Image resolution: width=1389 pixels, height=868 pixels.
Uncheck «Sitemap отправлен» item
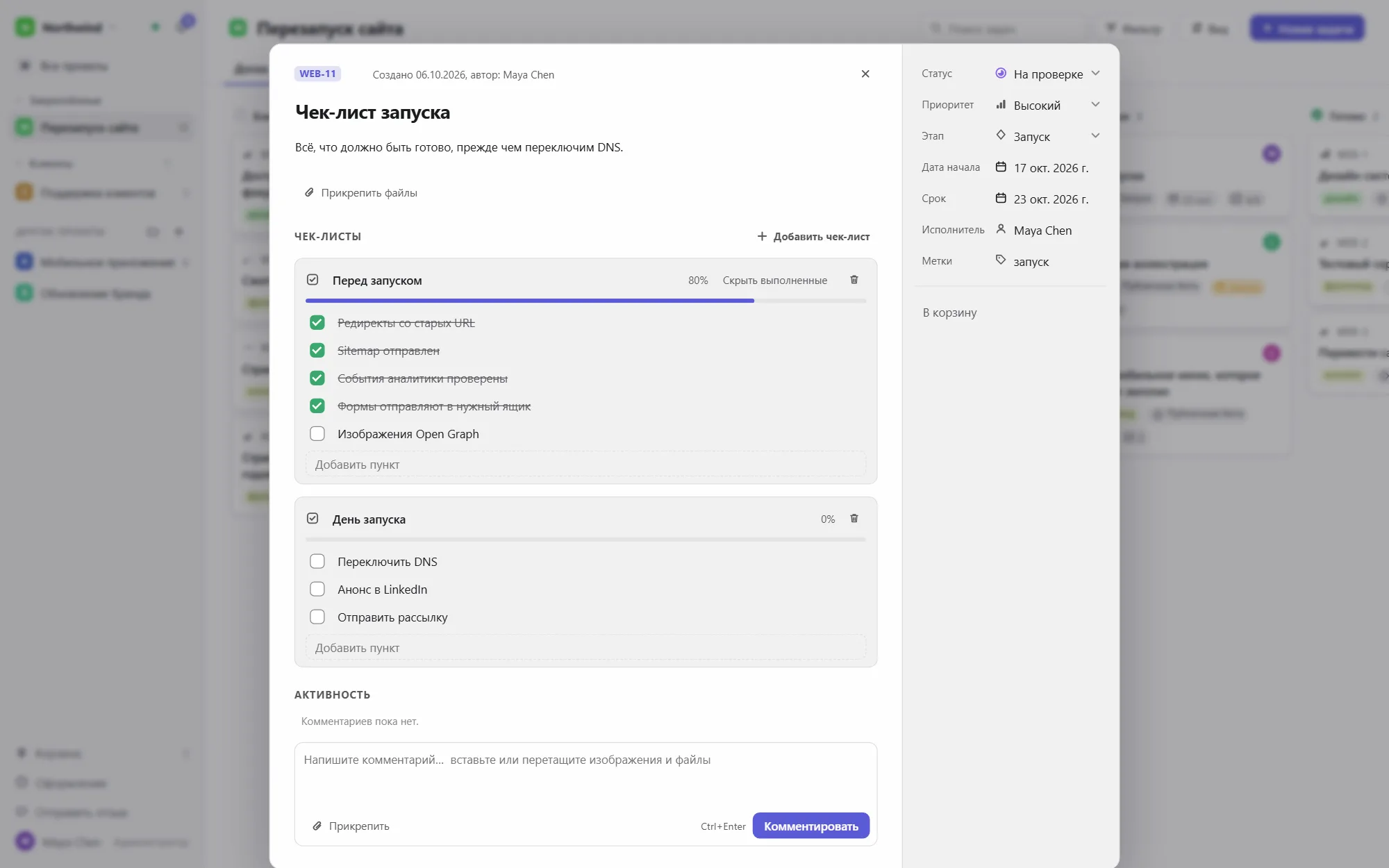(317, 351)
